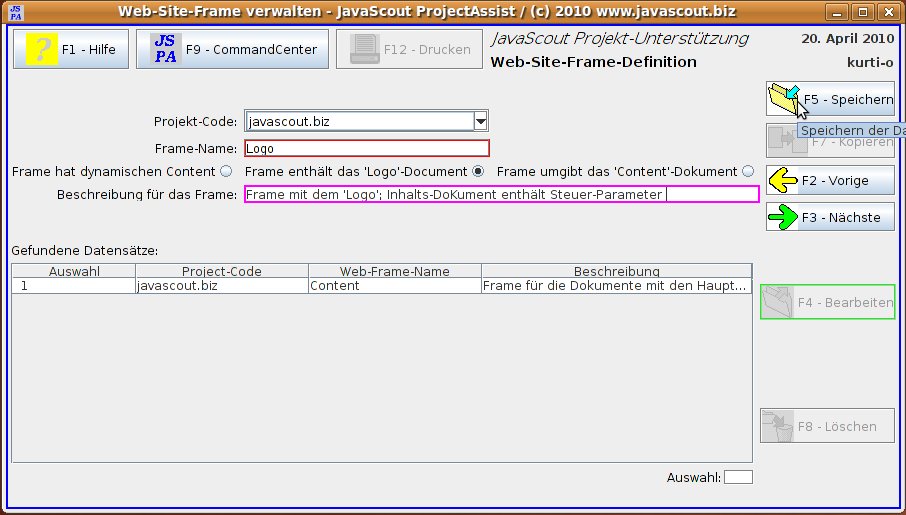Select 'Frame umgibt das Content-Dokument' radio button
This screenshot has width=906, height=515.
click(748, 171)
